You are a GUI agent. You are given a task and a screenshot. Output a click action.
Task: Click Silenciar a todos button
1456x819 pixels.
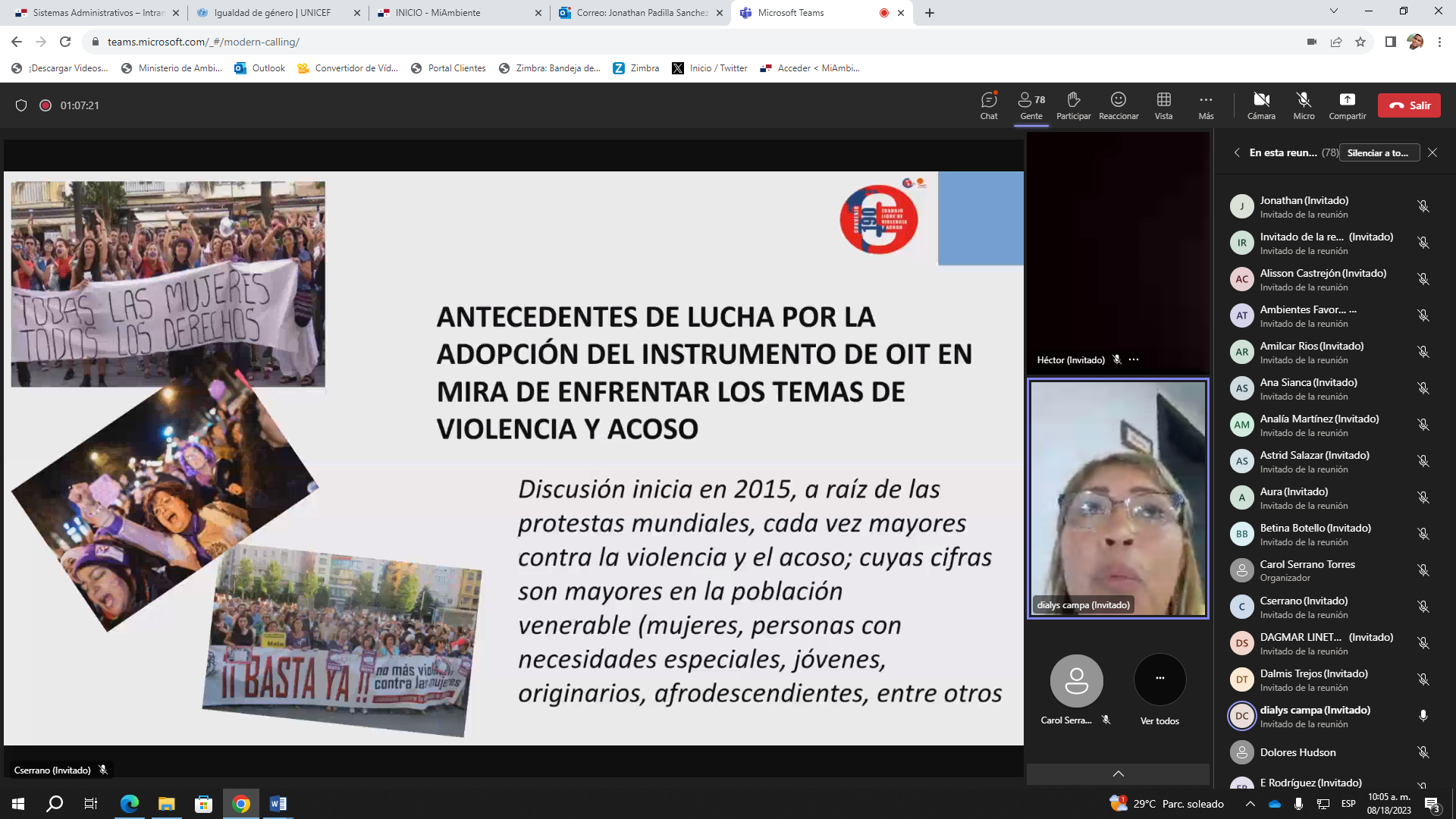1379,152
